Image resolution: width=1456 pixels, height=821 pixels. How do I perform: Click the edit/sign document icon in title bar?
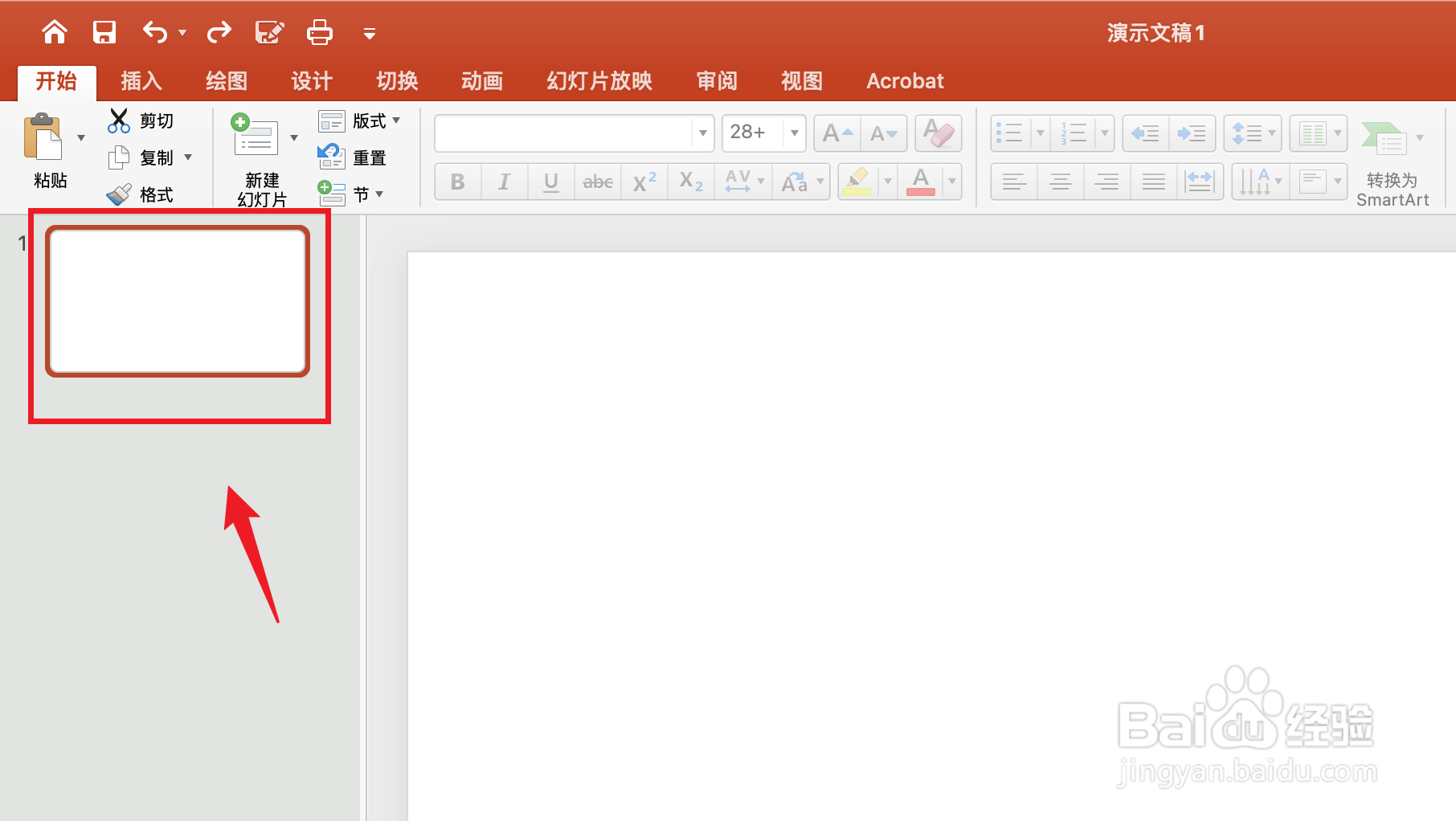(x=269, y=32)
